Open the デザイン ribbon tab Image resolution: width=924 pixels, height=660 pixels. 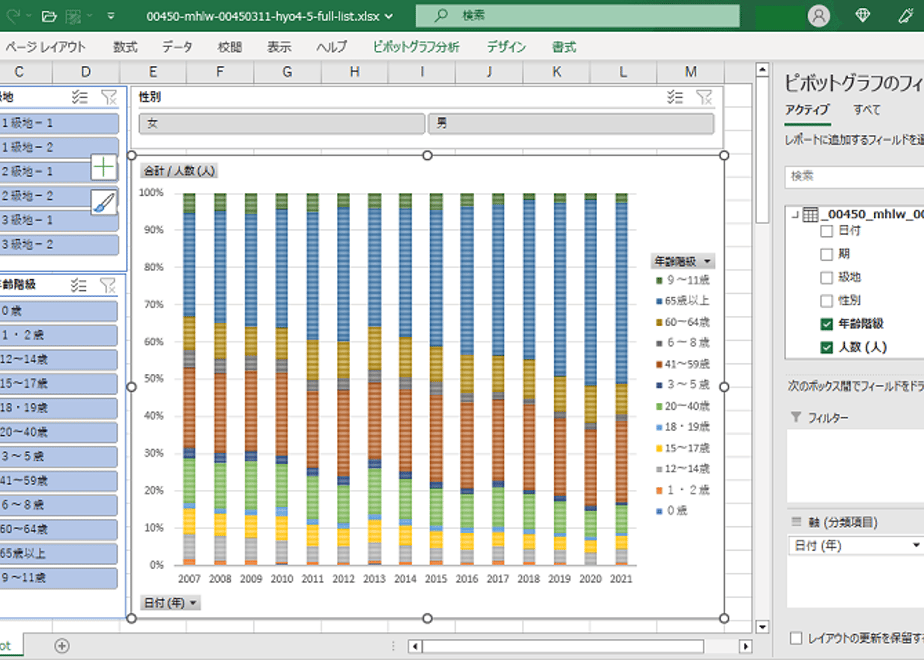click(x=506, y=47)
